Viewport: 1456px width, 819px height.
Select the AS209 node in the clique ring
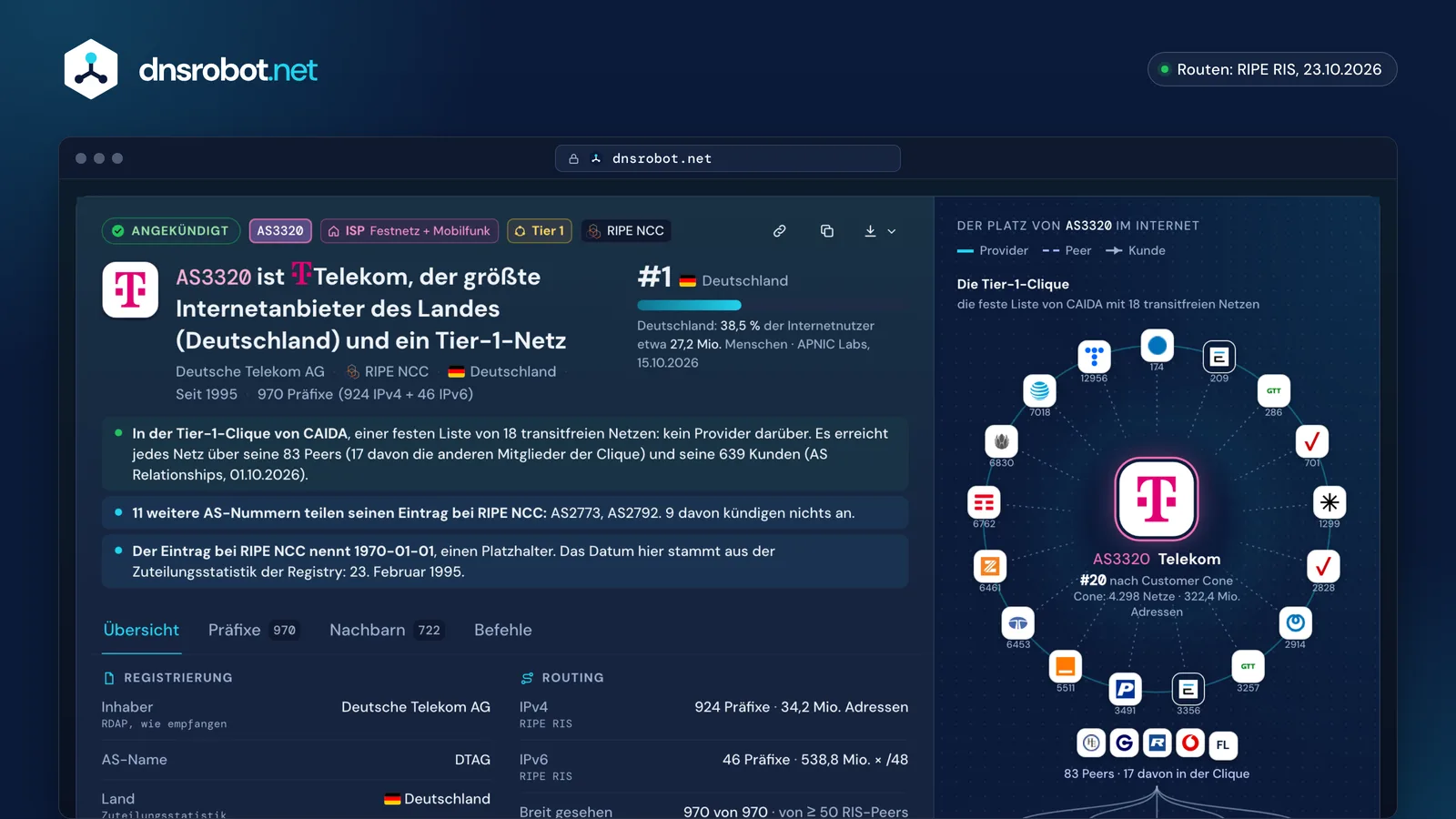1218,357
